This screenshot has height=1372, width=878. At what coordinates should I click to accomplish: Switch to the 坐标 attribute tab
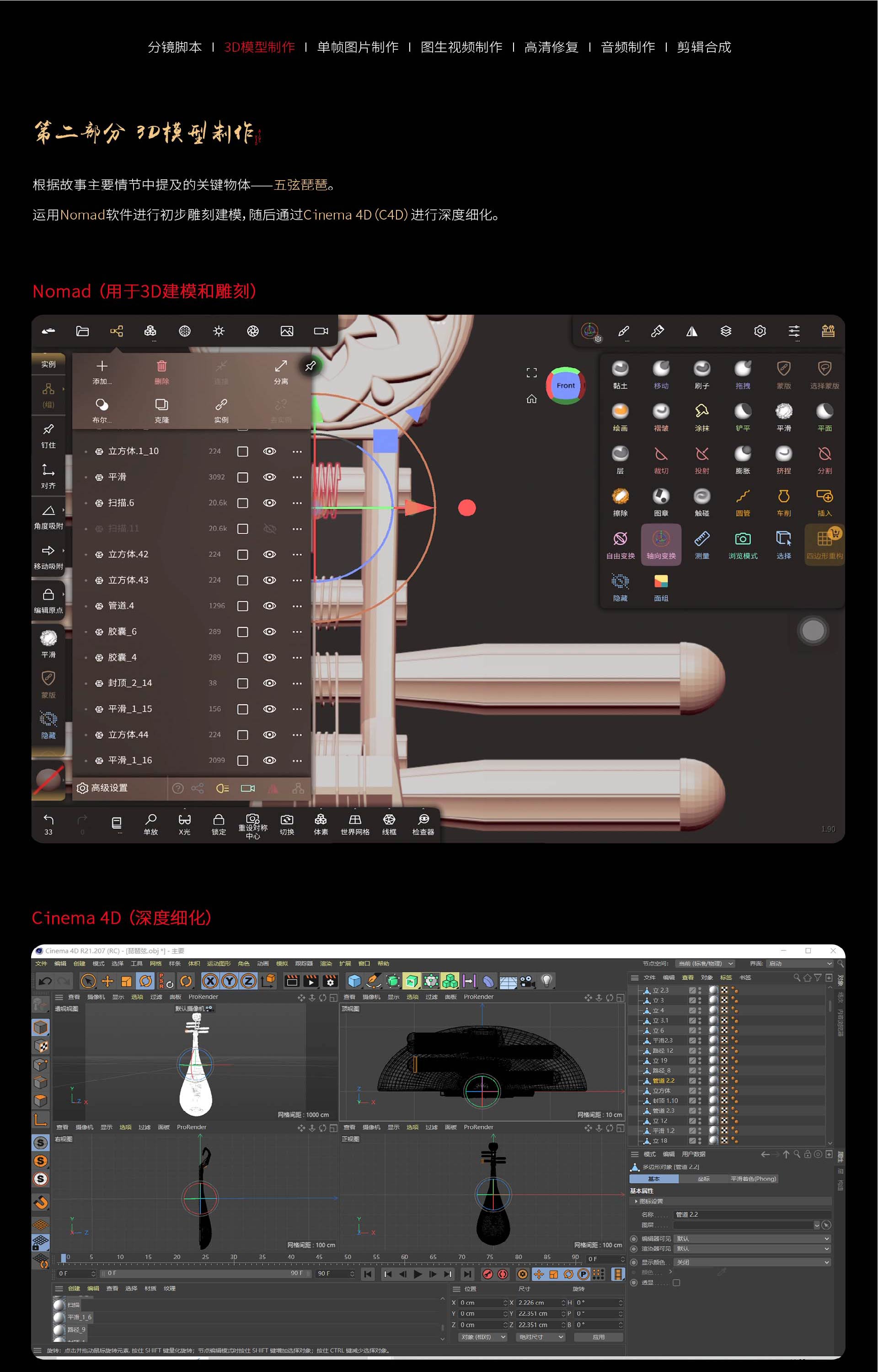coord(703,1179)
